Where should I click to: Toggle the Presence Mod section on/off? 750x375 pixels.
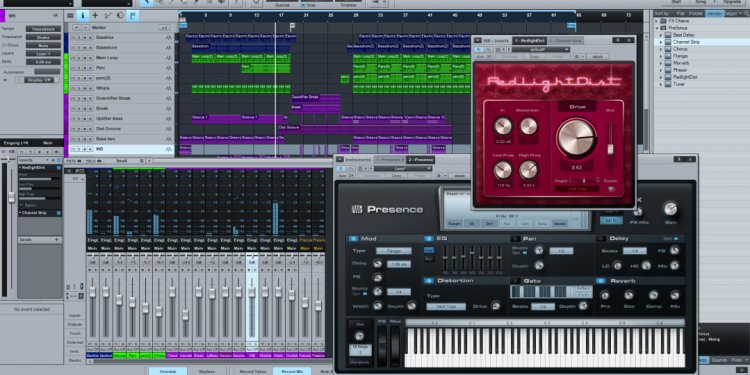pos(353,239)
